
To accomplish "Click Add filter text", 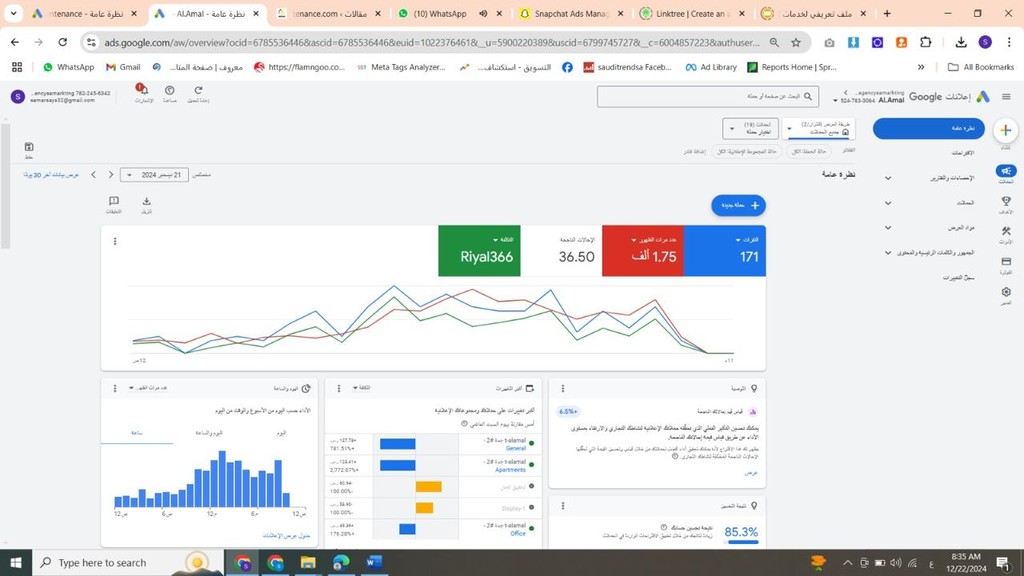I will tap(695, 152).
